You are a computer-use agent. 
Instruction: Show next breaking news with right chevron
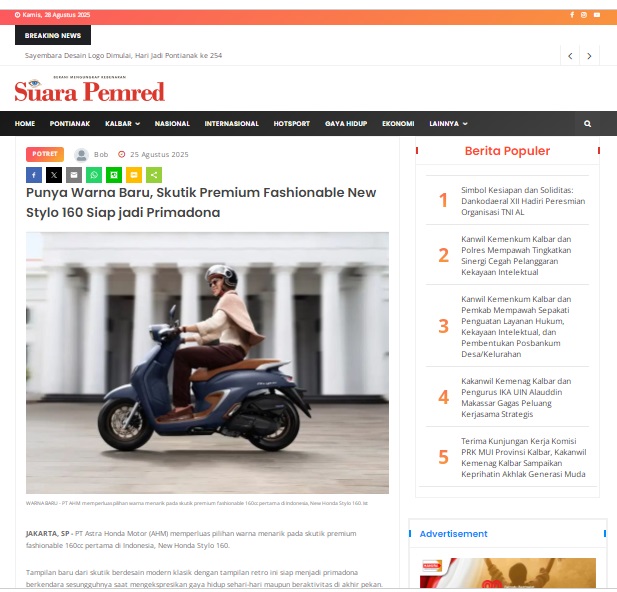click(589, 56)
